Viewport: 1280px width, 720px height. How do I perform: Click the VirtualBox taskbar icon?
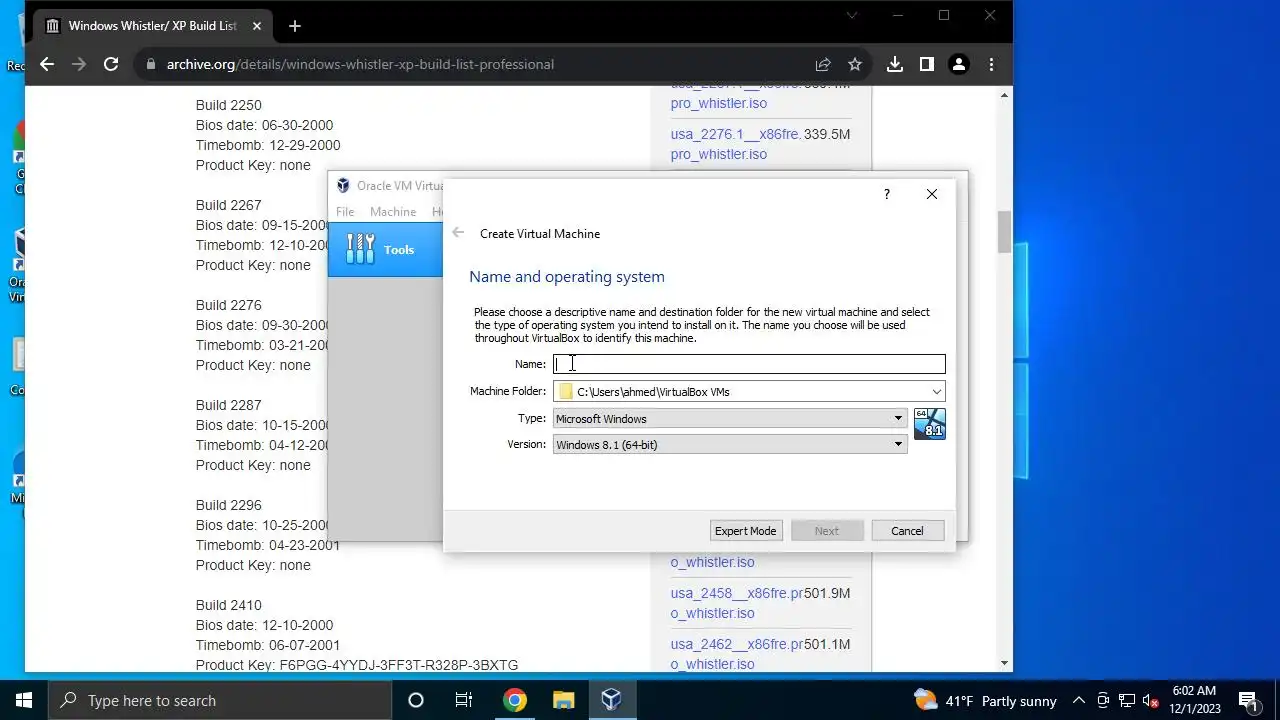[x=611, y=700]
